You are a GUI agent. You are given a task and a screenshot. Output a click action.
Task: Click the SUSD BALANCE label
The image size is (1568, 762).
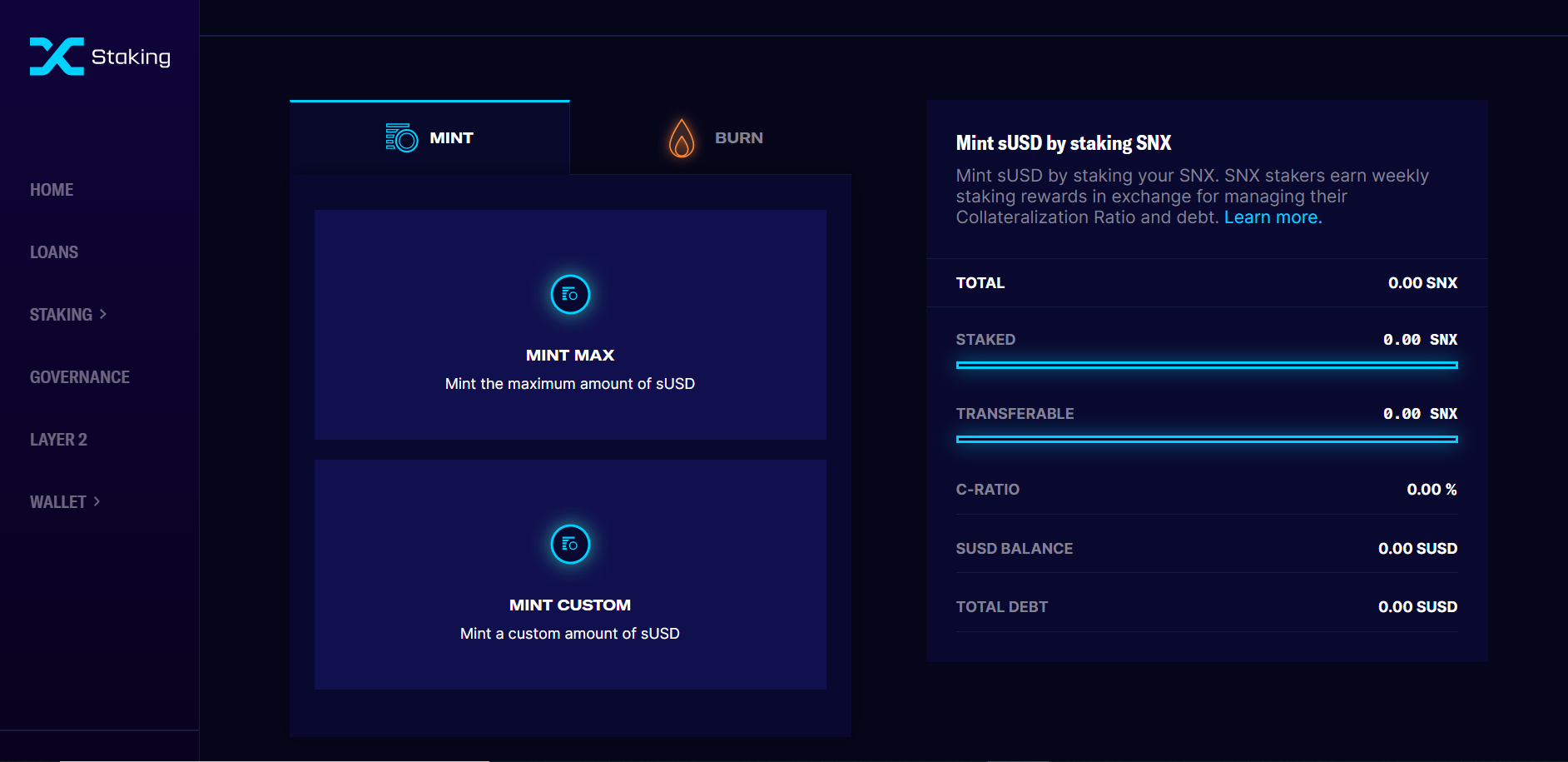point(1015,549)
